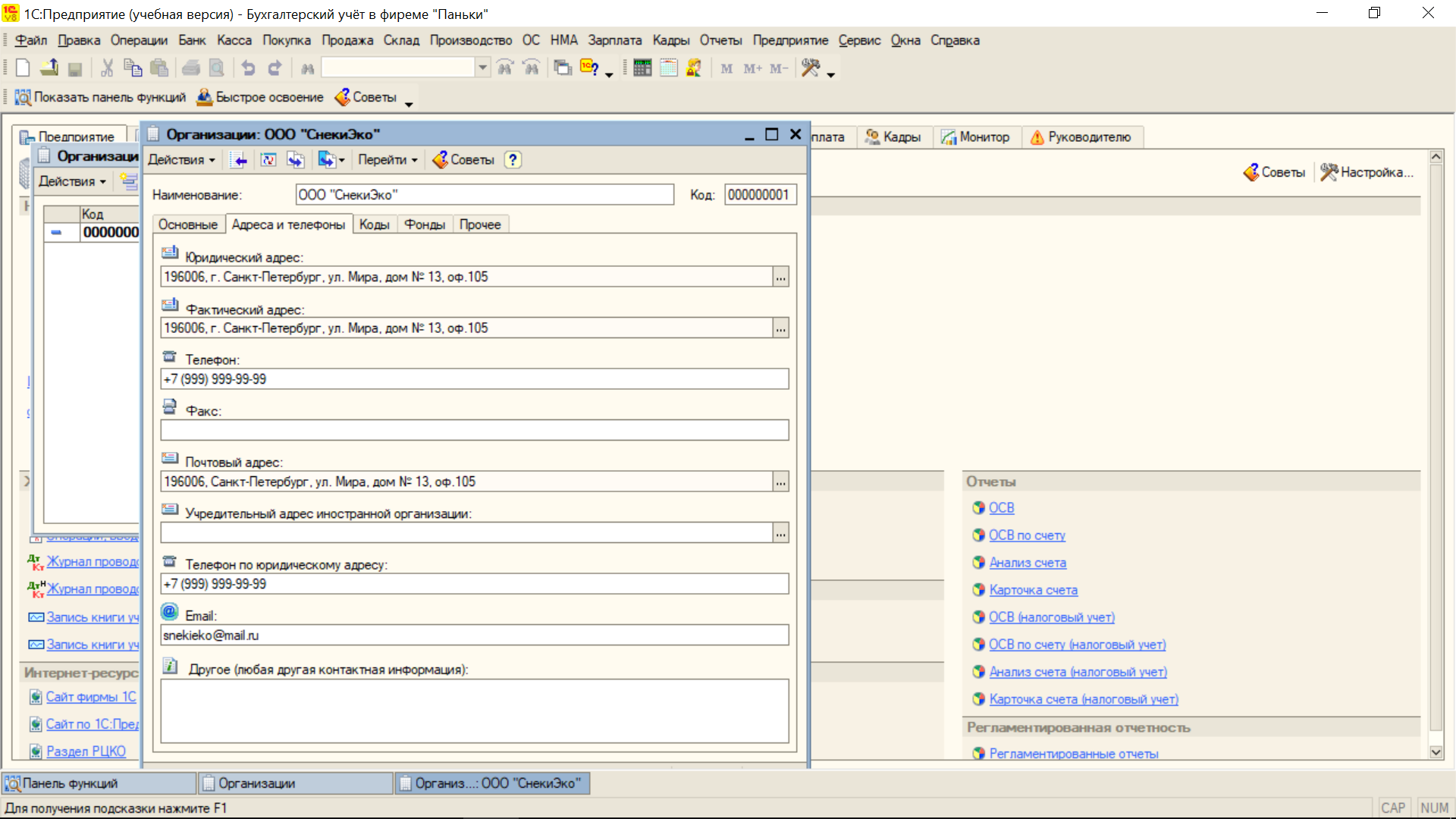Open the ellipsis selector for Почтовый адрес
The image size is (1456, 819).
click(x=780, y=482)
